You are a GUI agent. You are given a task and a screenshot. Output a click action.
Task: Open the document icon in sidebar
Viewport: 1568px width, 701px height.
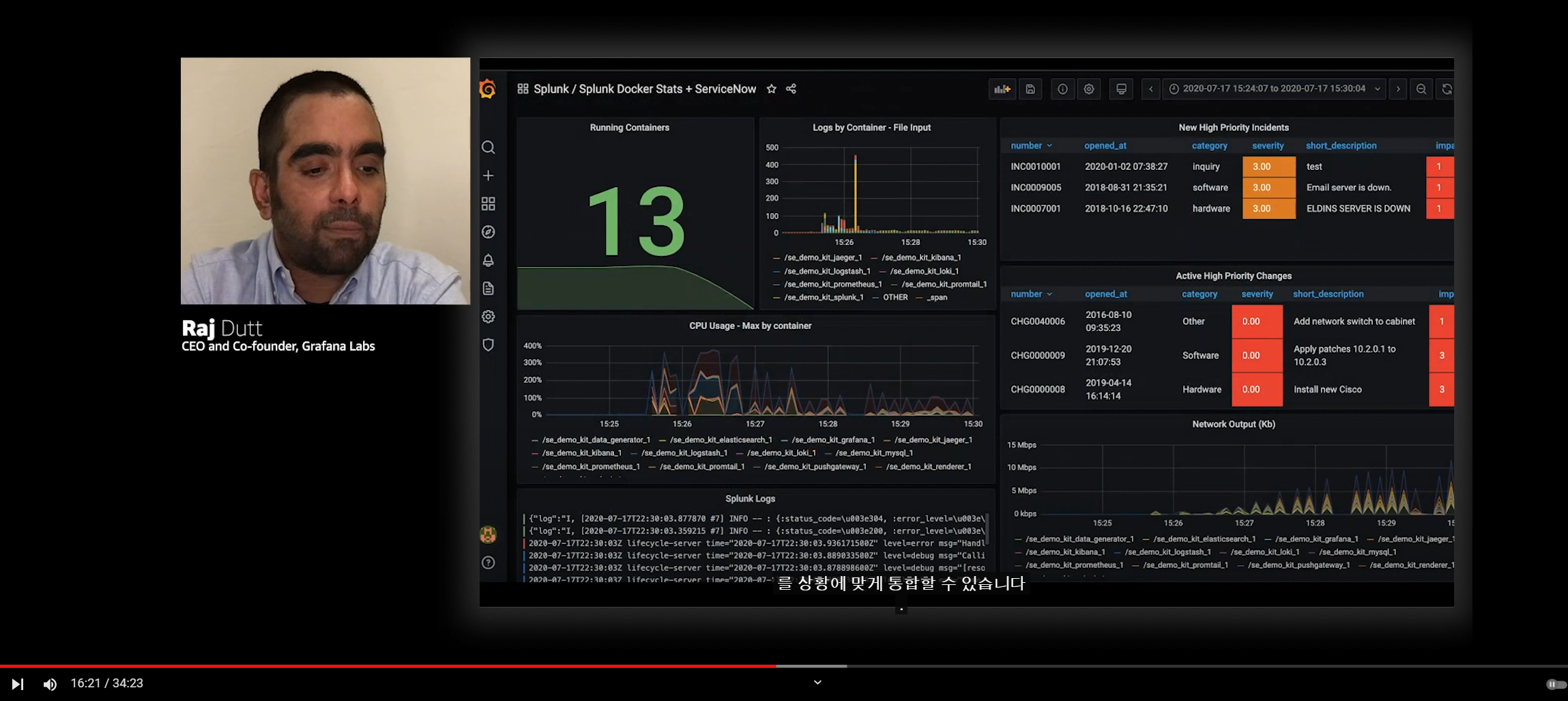click(488, 289)
